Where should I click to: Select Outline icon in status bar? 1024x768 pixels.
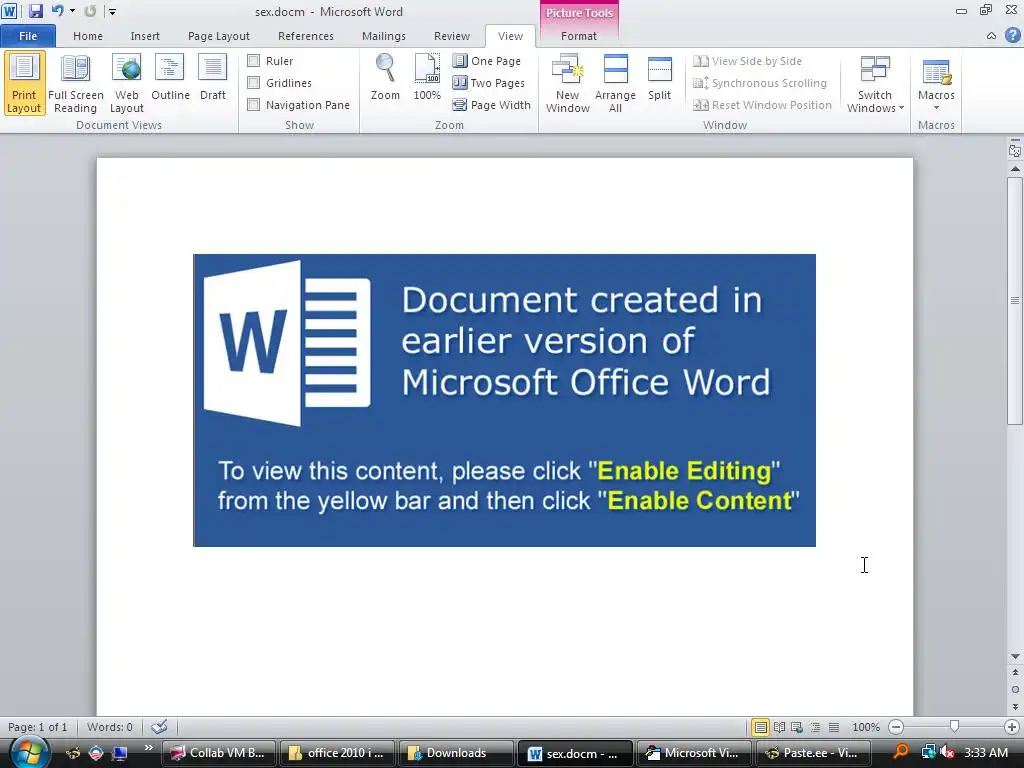point(816,727)
